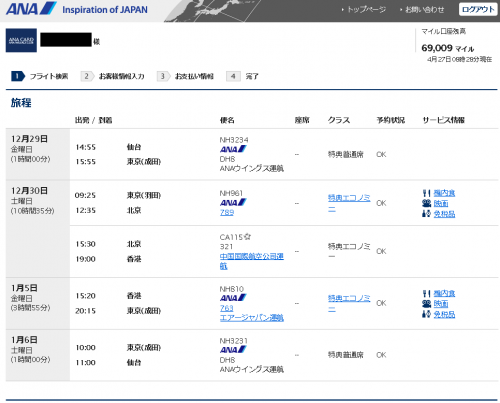Click the 69,009 マイル balance
Image resolution: width=500 pixels, height=403 pixels.
click(x=447, y=48)
